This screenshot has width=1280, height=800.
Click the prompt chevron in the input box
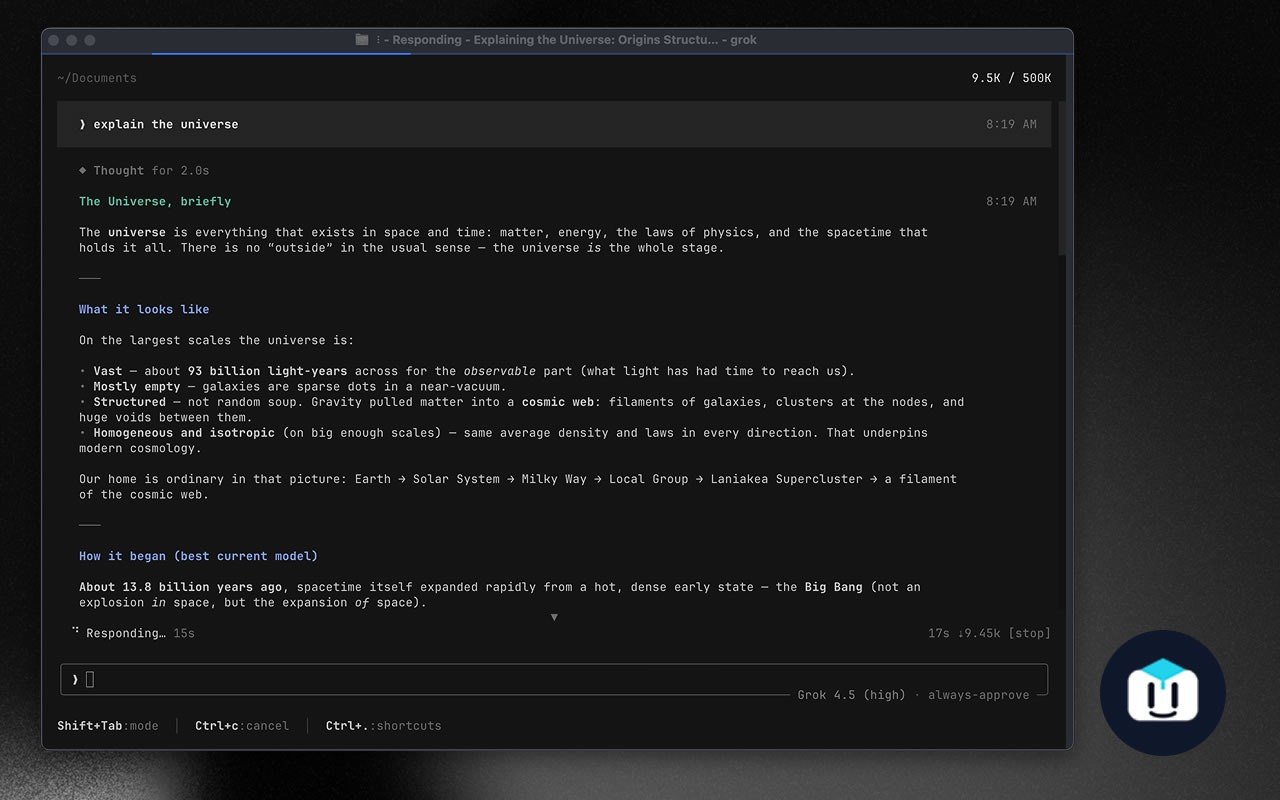75,680
